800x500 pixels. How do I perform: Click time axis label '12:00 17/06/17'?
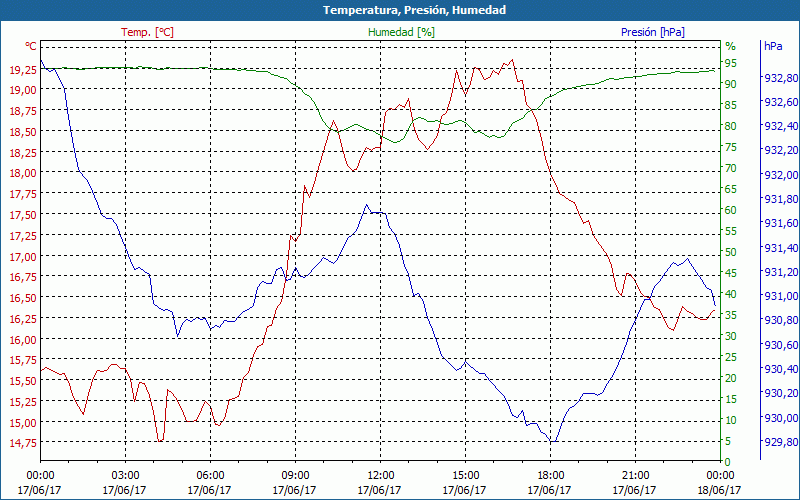click(380, 483)
